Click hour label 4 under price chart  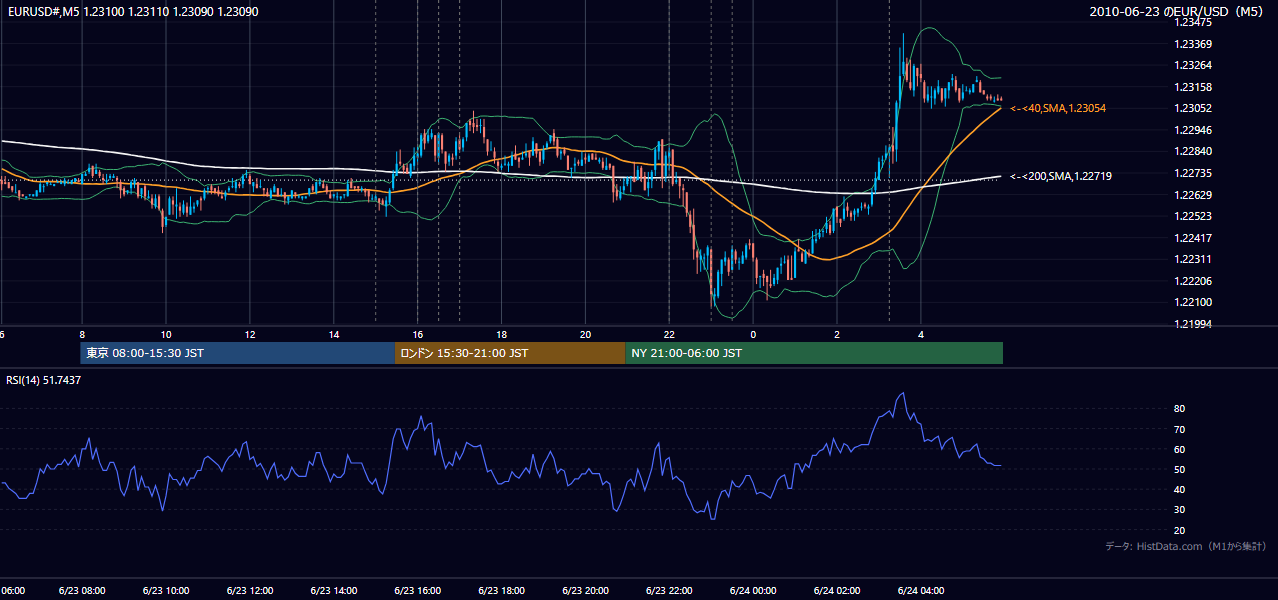921,335
